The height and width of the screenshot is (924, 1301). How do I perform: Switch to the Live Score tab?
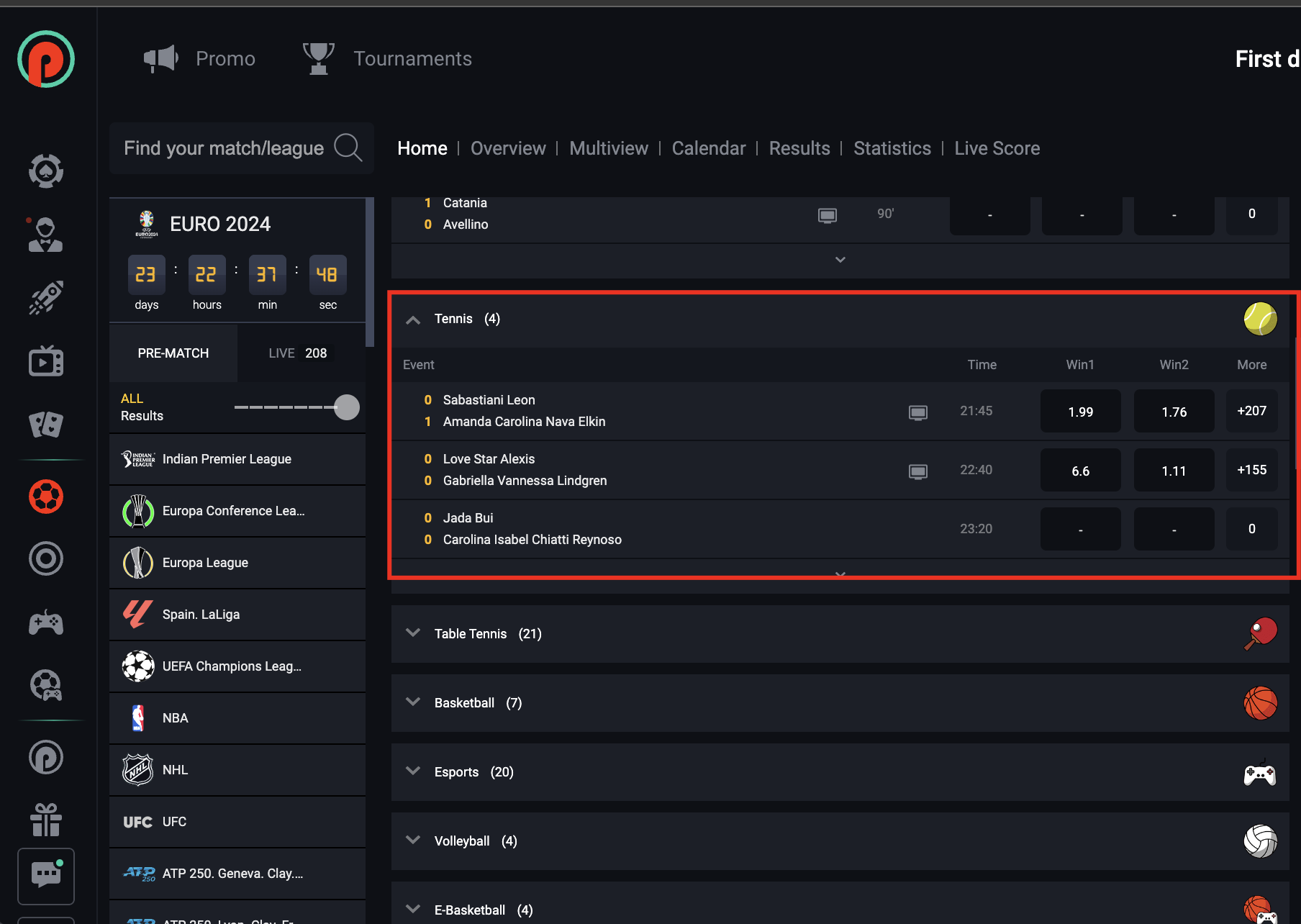[x=997, y=148]
